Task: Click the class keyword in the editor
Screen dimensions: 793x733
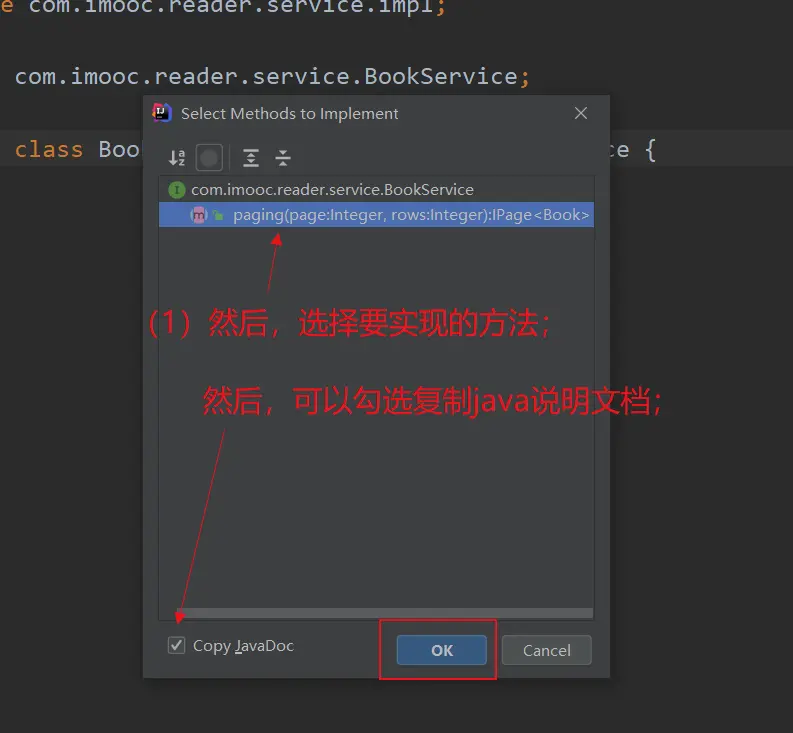Action: tap(49, 150)
